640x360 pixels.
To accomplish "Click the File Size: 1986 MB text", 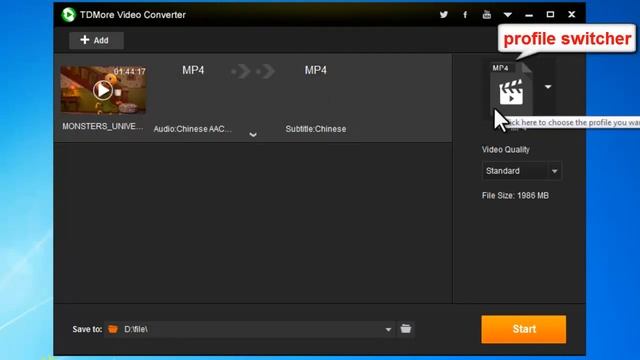I will (515, 196).
